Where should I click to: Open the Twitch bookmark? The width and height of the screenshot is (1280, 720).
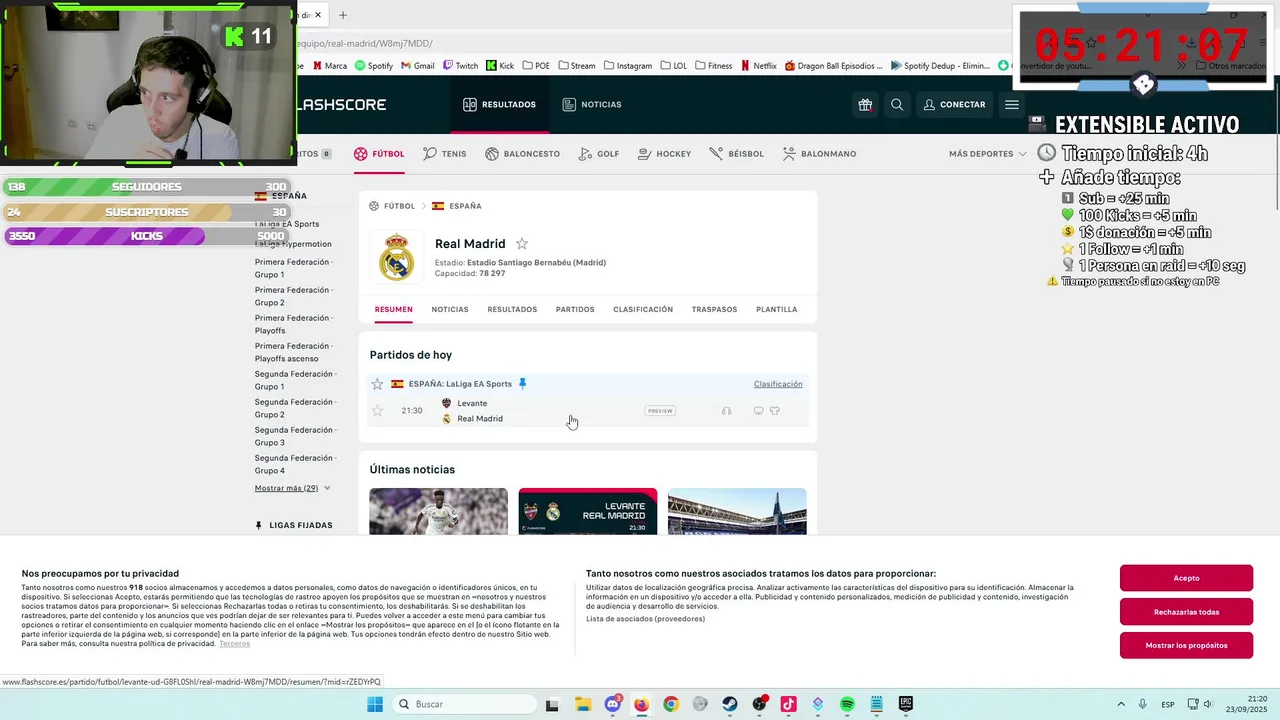coord(459,66)
